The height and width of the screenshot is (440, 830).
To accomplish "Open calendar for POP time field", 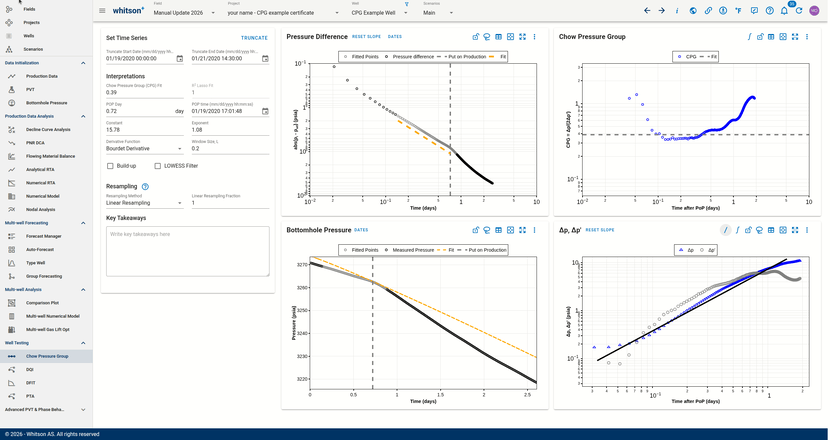I will pyautogui.click(x=265, y=111).
